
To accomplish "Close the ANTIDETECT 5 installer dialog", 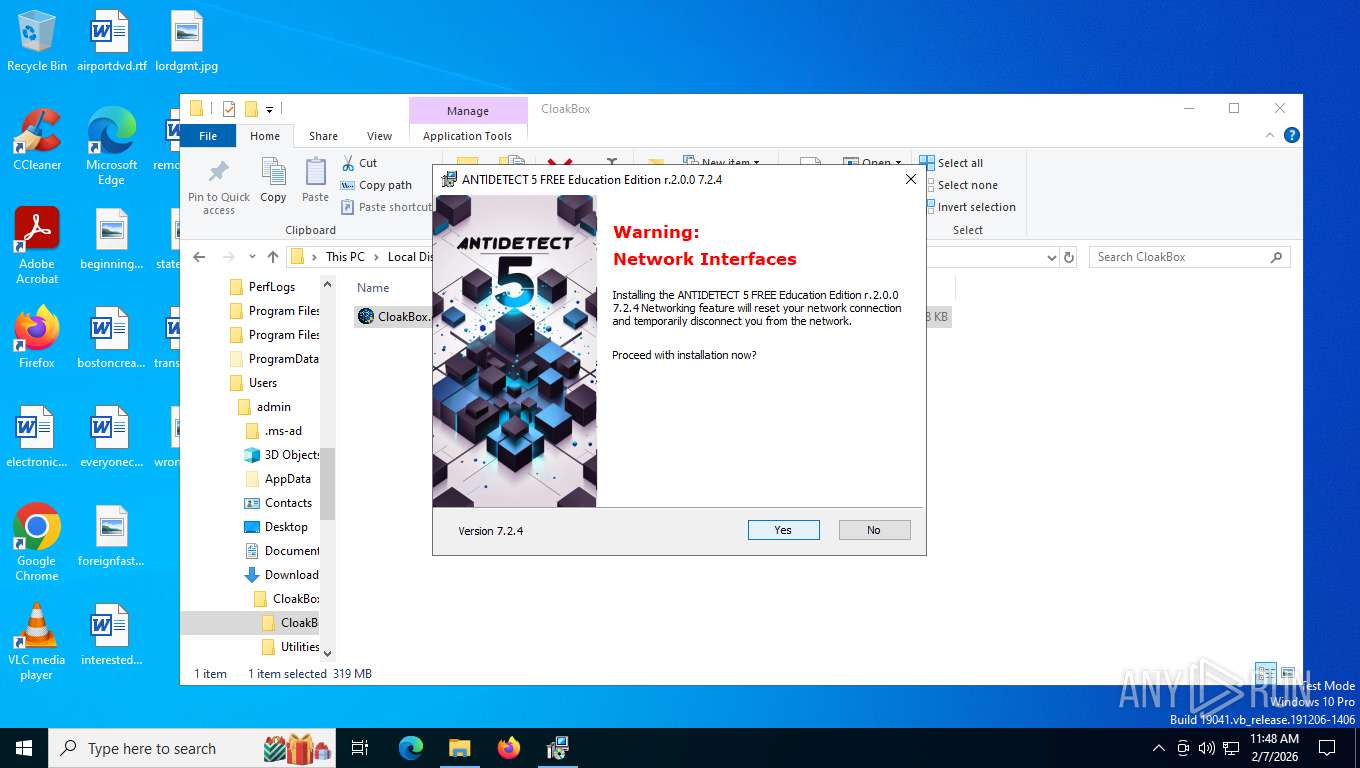I will [x=910, y=180].
